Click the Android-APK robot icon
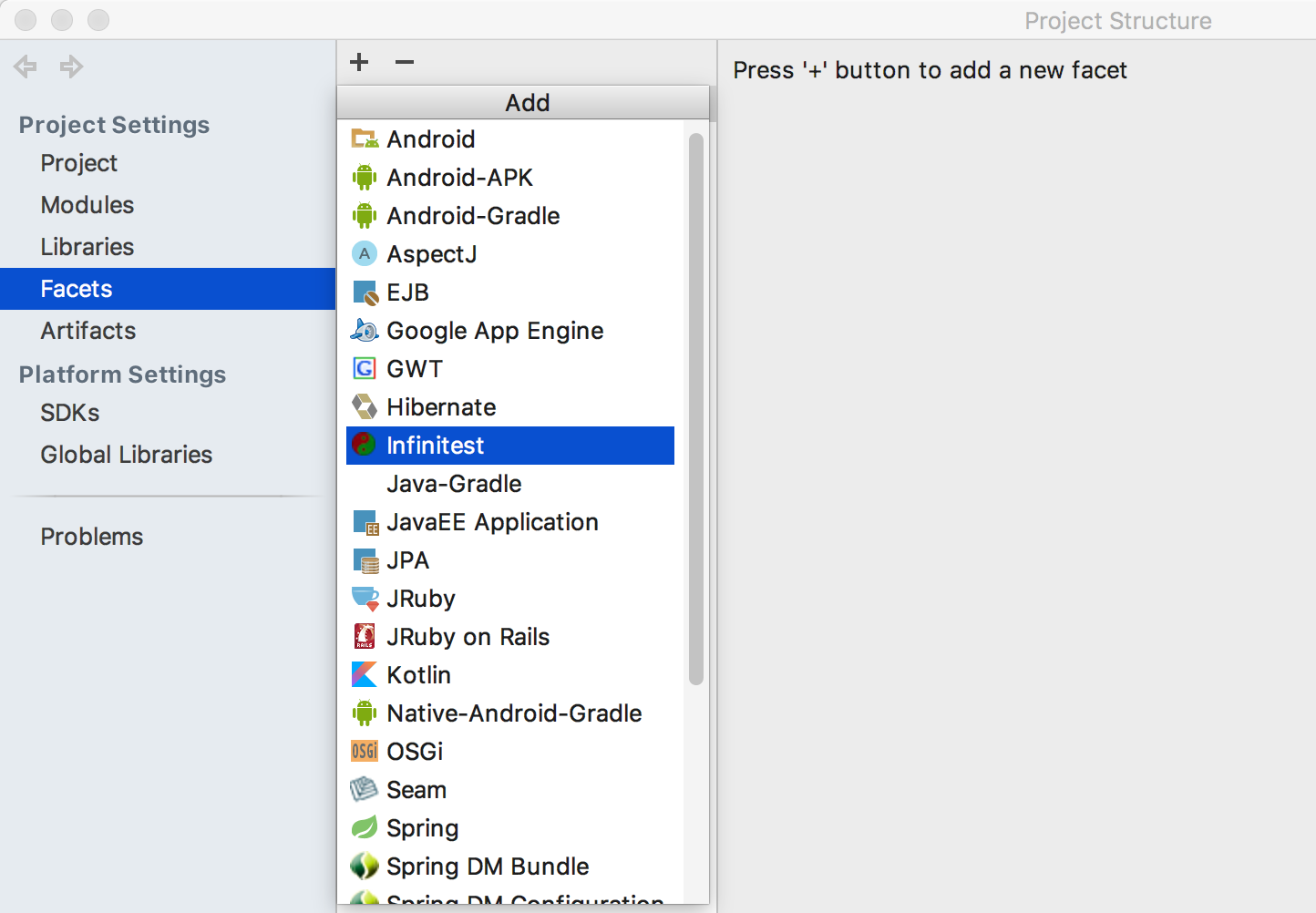Image resolution: width=1316 pixels, height=913 pixels. [x=365, y=177]
